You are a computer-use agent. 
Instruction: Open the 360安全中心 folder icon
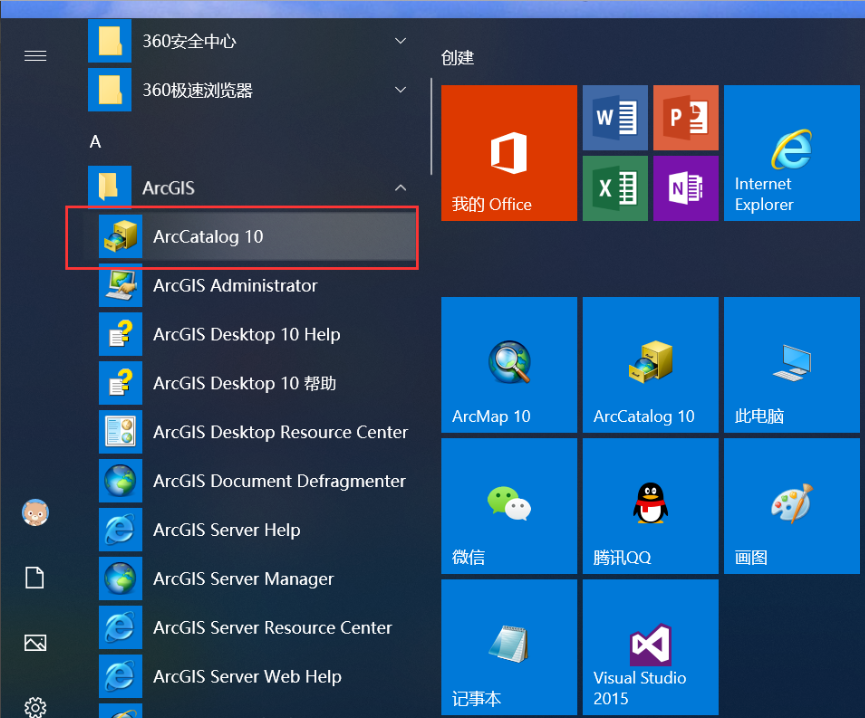coord(110,41)
